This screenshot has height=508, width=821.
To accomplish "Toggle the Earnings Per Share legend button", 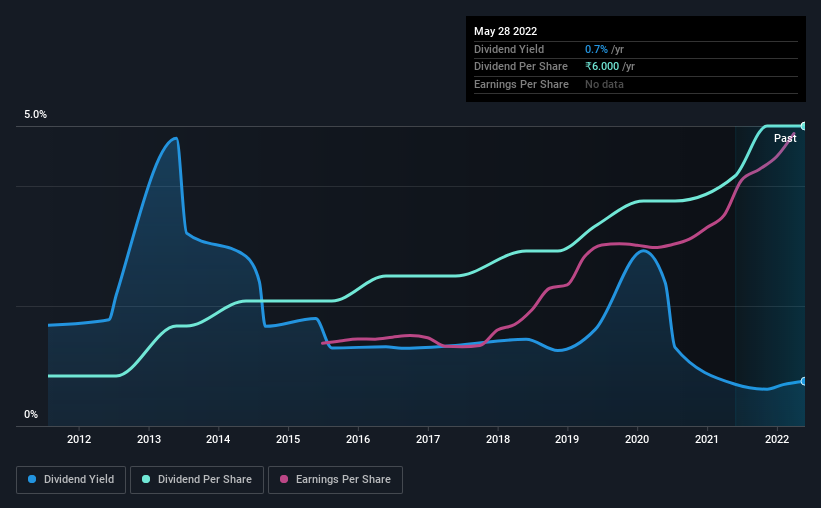I will (x=335, y=480).
